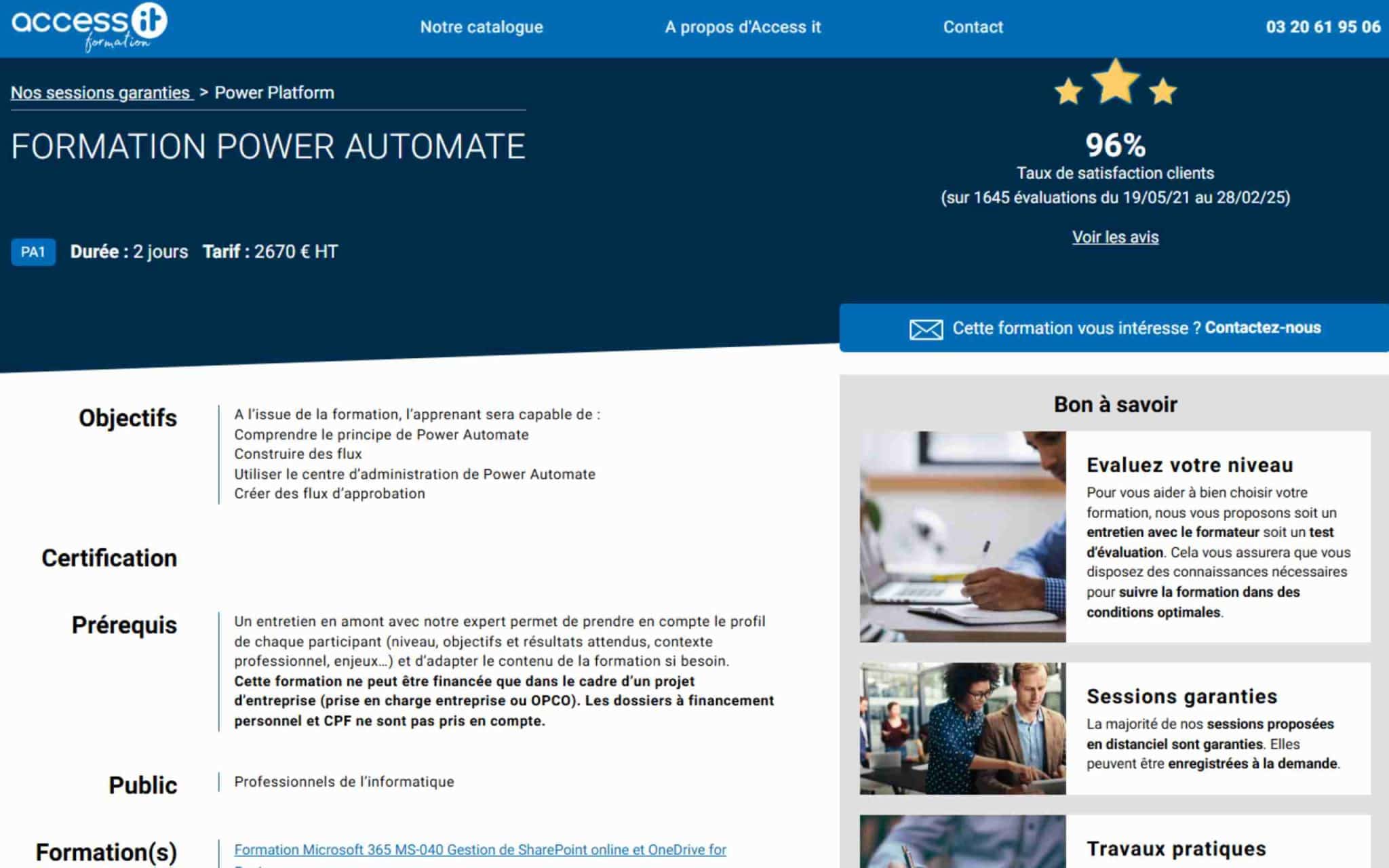Open the Contact menu item
The height and width of the screenshot is (868, 1389).
click(x=973, y=27)
